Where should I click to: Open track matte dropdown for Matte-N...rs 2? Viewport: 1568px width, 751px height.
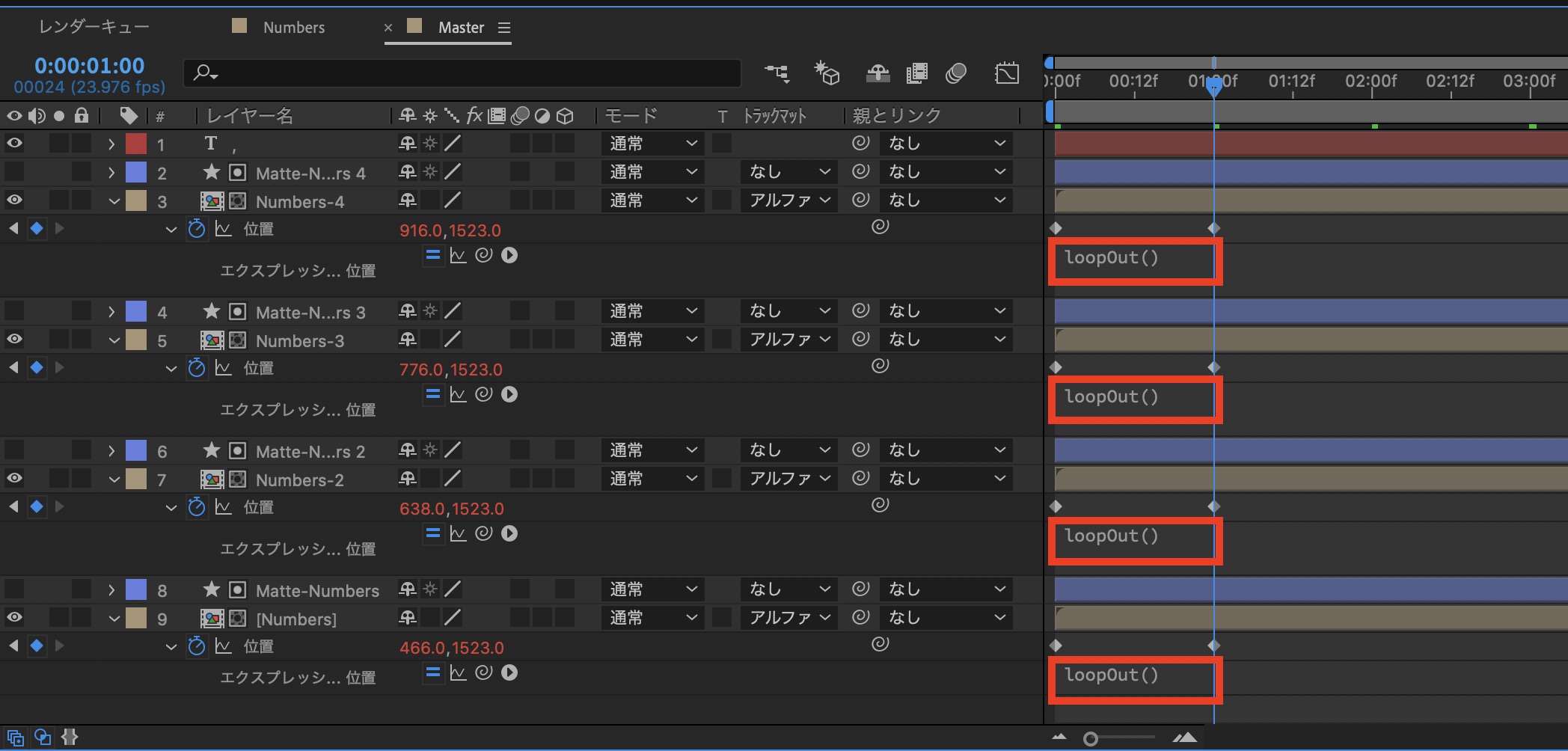pos(788,450)
